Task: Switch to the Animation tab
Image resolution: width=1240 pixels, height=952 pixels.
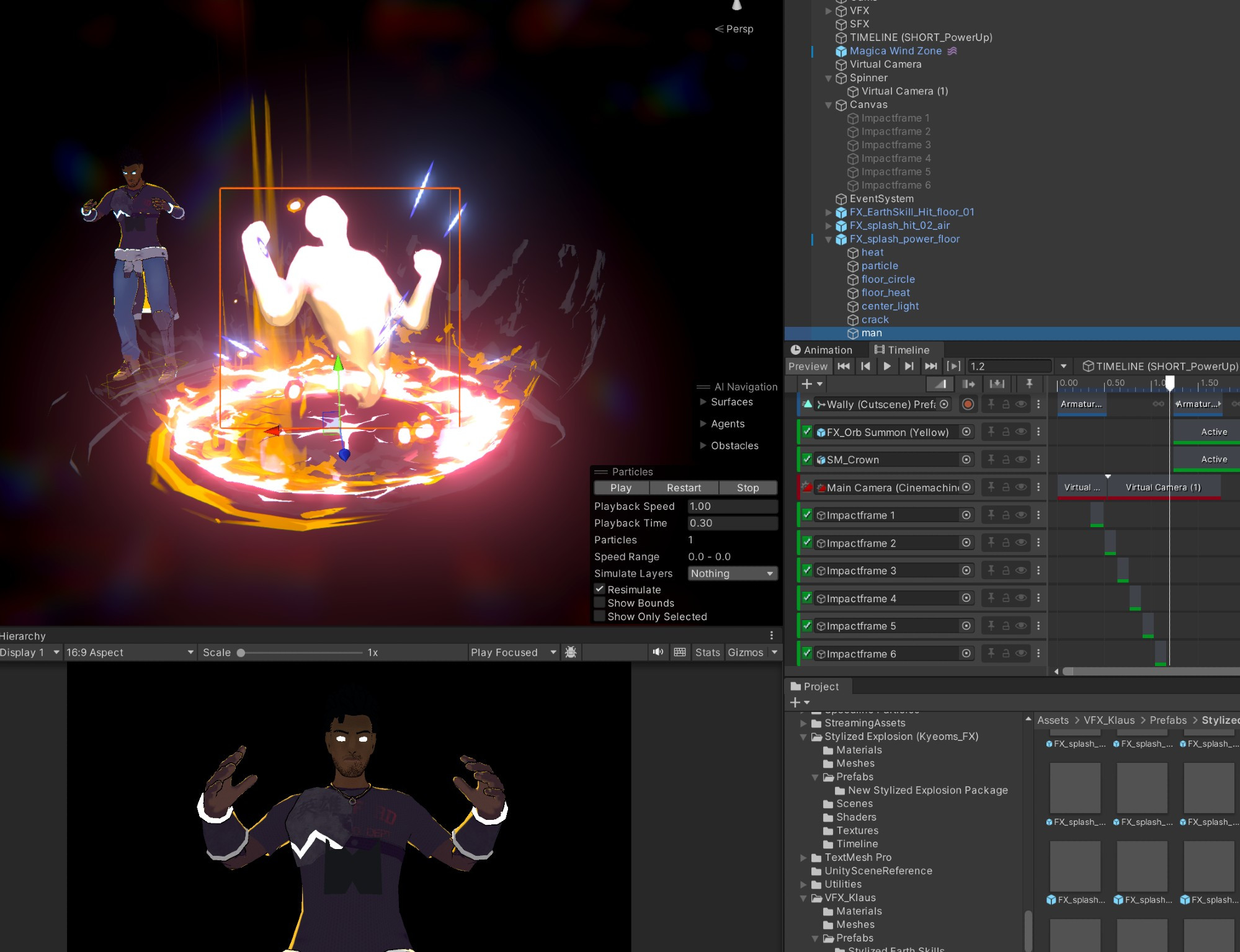Action: pyautogui.click(x=821, y=350)
